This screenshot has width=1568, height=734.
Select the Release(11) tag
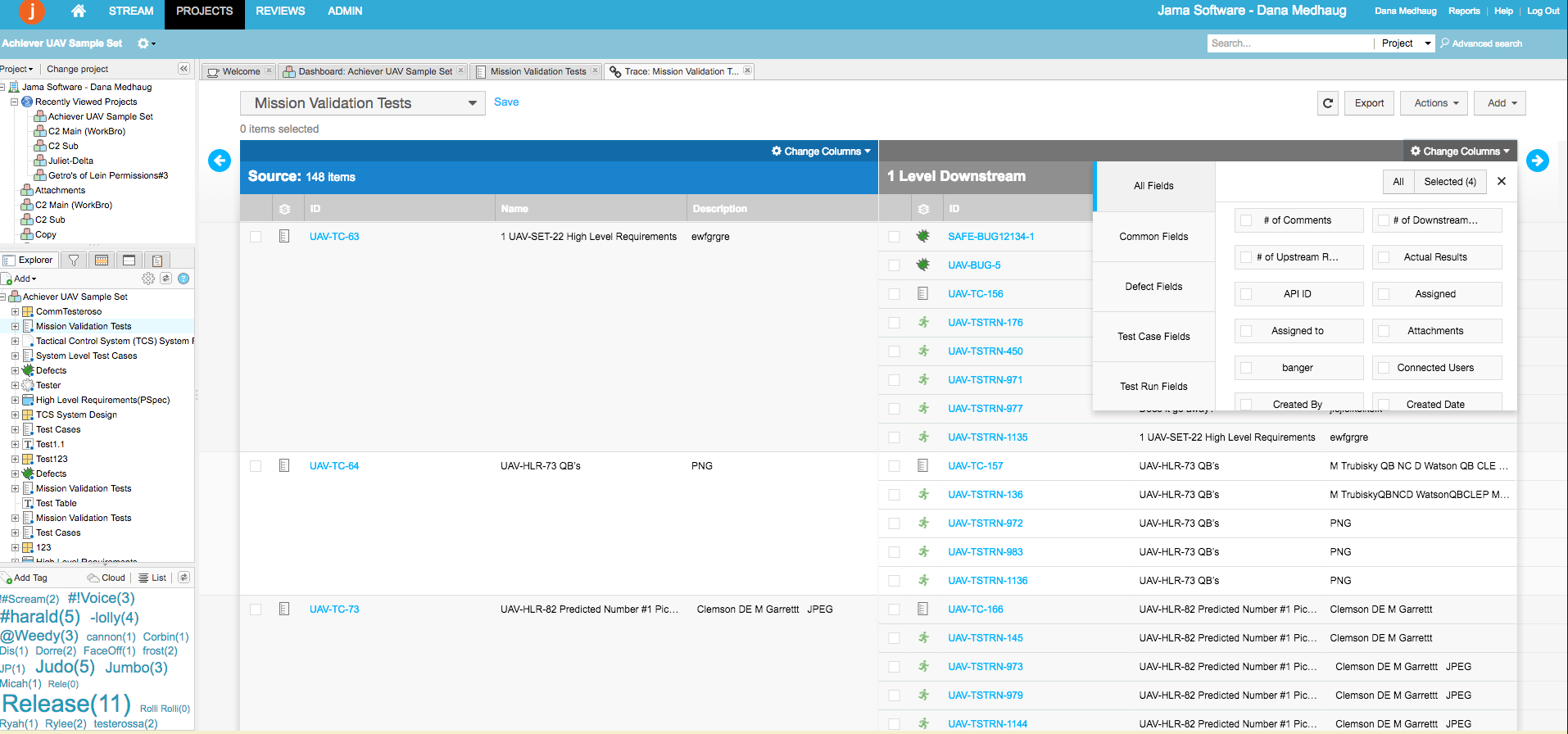pyautogui.click(x=66, y=705)
